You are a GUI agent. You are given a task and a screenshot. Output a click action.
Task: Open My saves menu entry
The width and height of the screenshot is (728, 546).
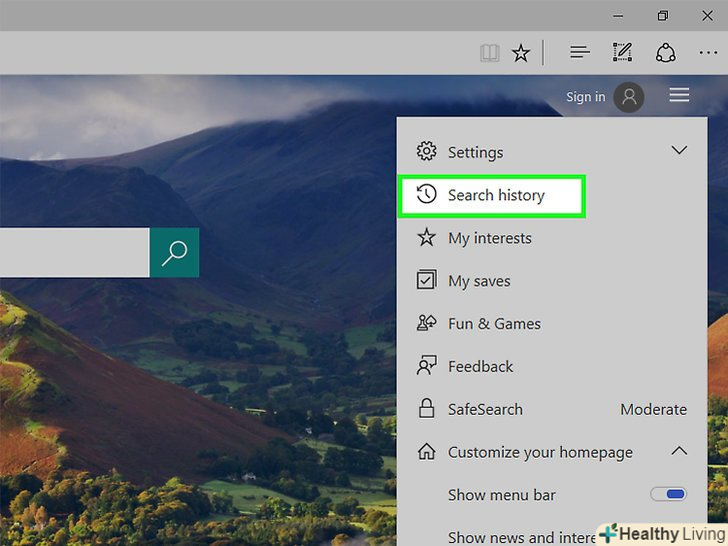click(479, 281)
